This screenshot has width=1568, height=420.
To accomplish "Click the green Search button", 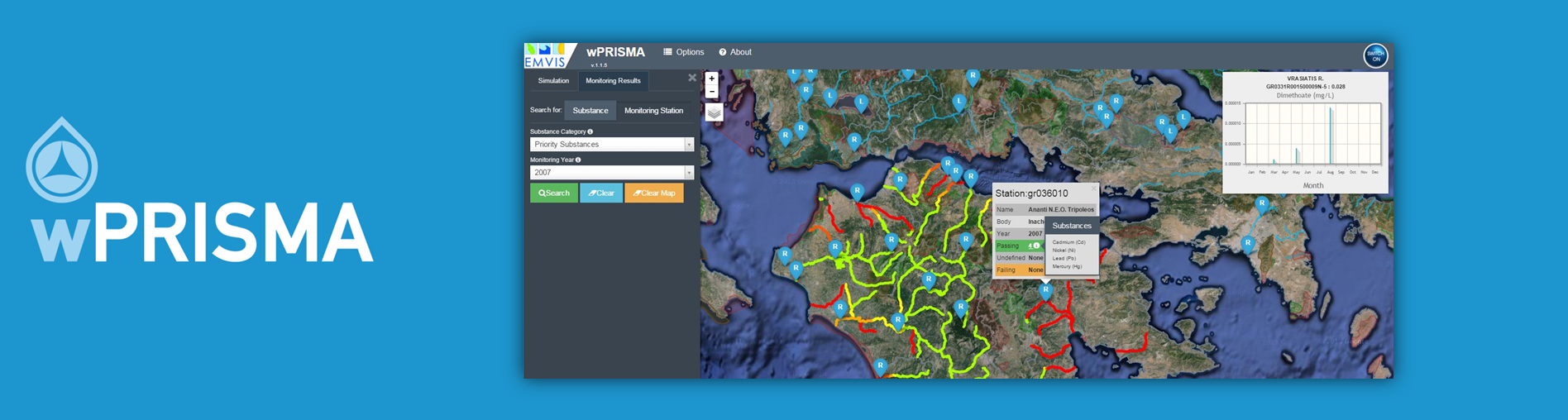I will click(x=554, y=193).
